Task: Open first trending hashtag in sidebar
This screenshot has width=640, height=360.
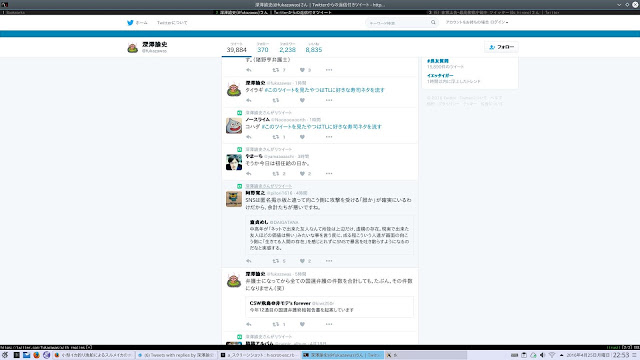Action: click(x=438, y=61)
